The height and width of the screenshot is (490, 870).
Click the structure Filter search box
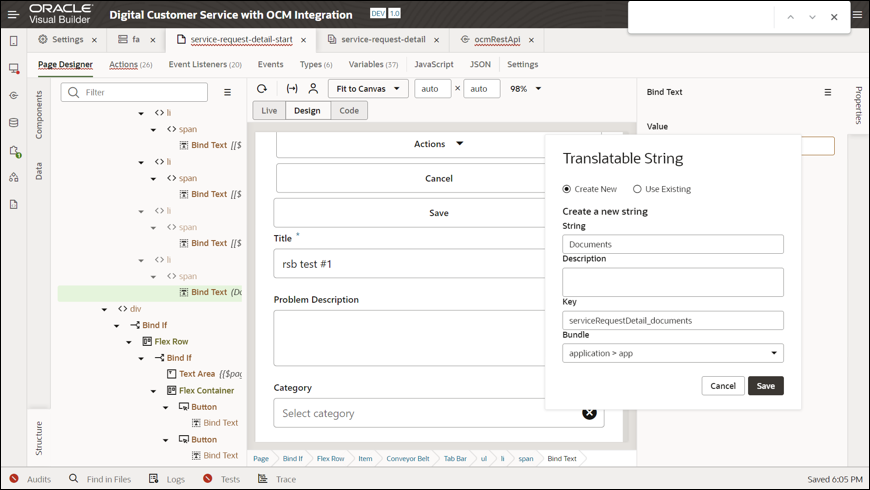tap(134, 92)
